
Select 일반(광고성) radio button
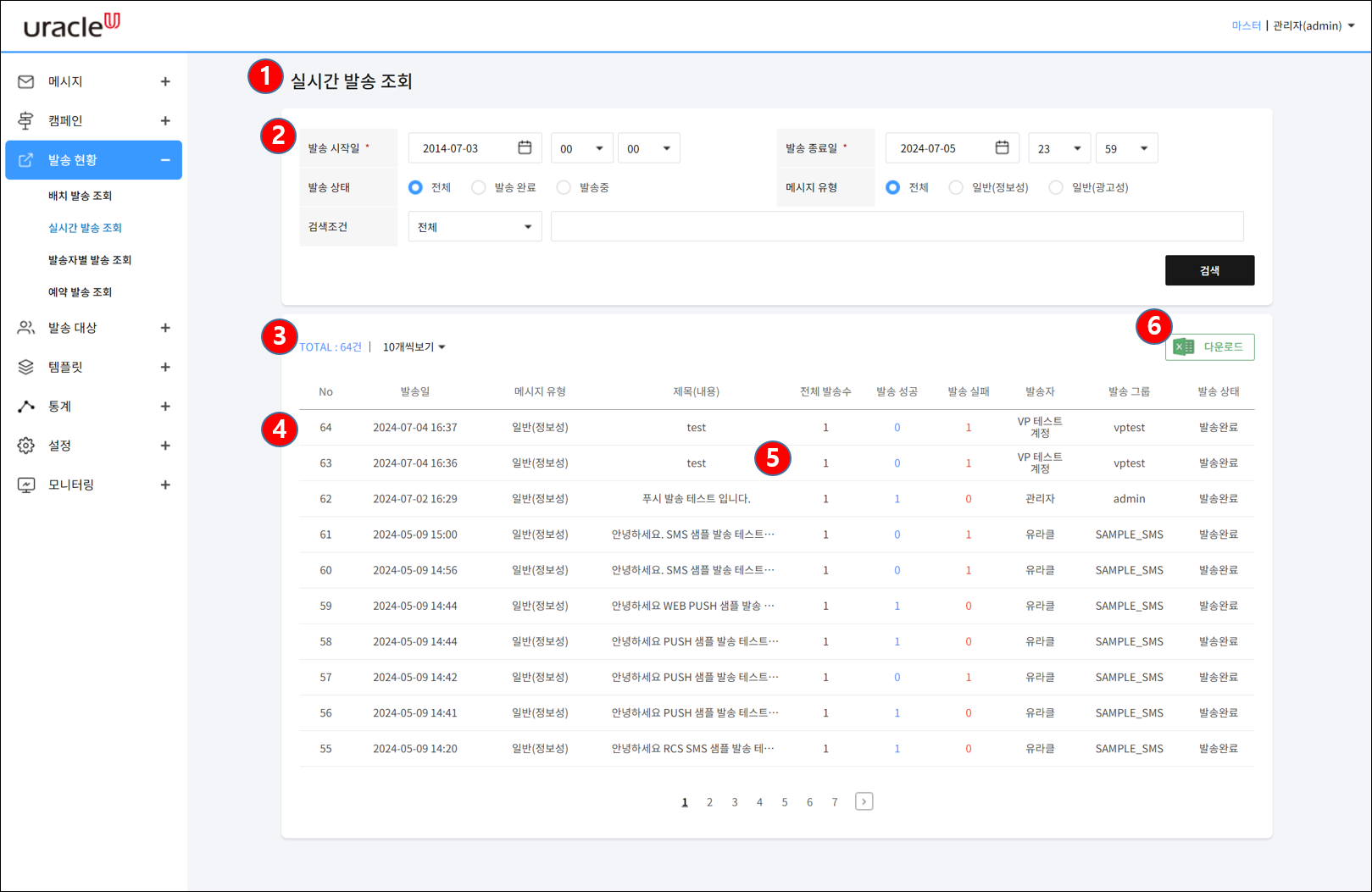[1056, 187]
